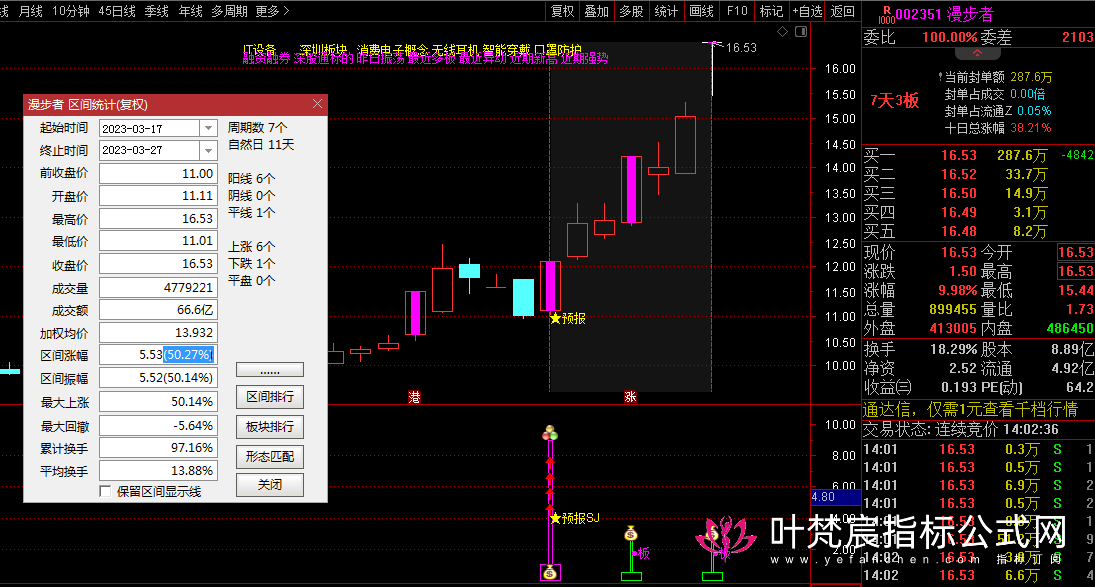Click the 关闭 button in the dialog
1095x587 pixels.
tap(270, 484)
